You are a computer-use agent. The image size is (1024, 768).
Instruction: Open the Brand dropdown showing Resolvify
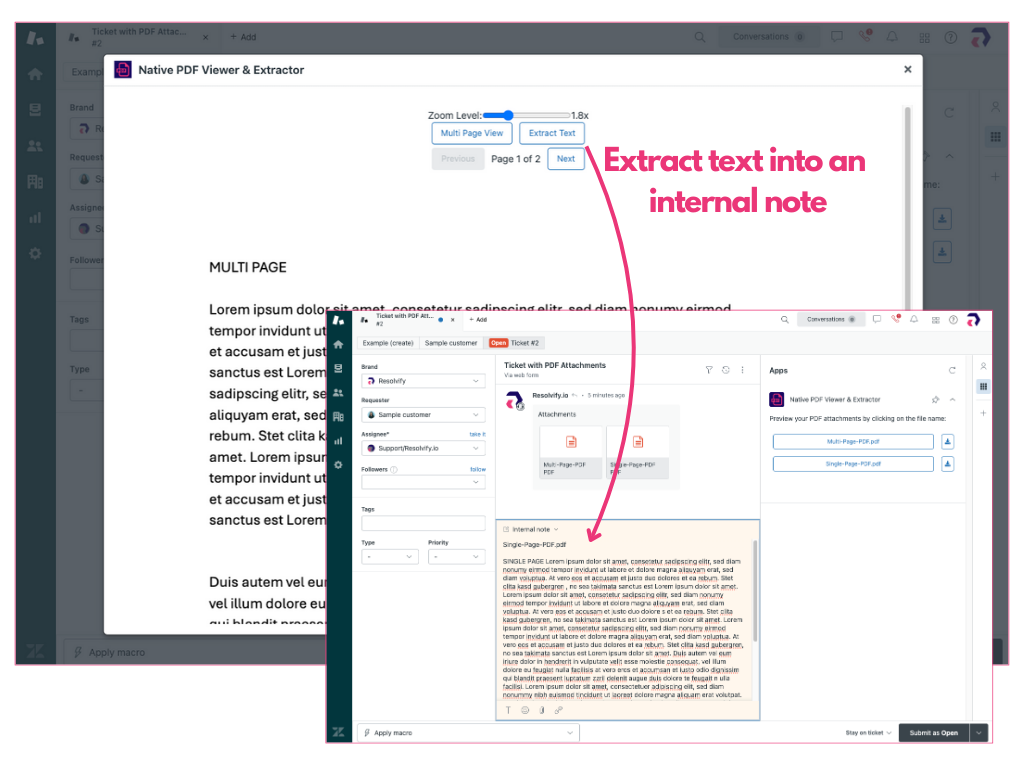click(422, 381)
